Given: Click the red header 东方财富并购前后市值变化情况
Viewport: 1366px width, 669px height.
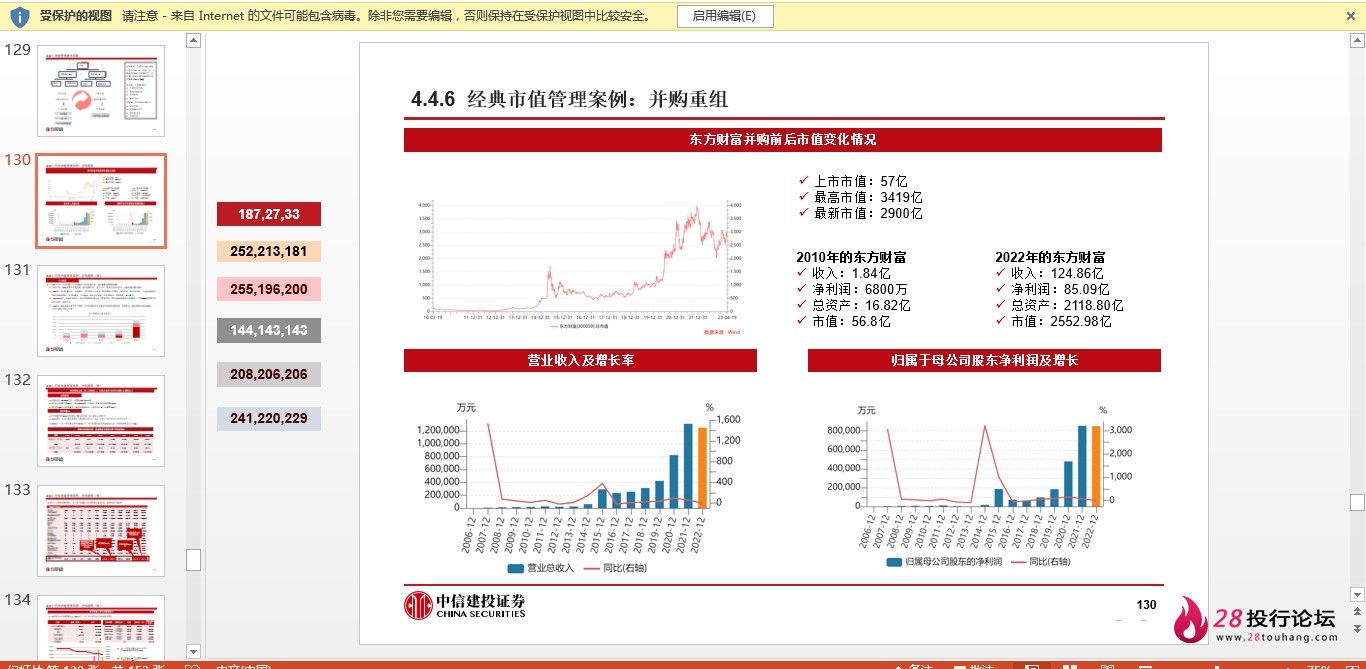Looking at the screenshot, I should pos(783,140).
